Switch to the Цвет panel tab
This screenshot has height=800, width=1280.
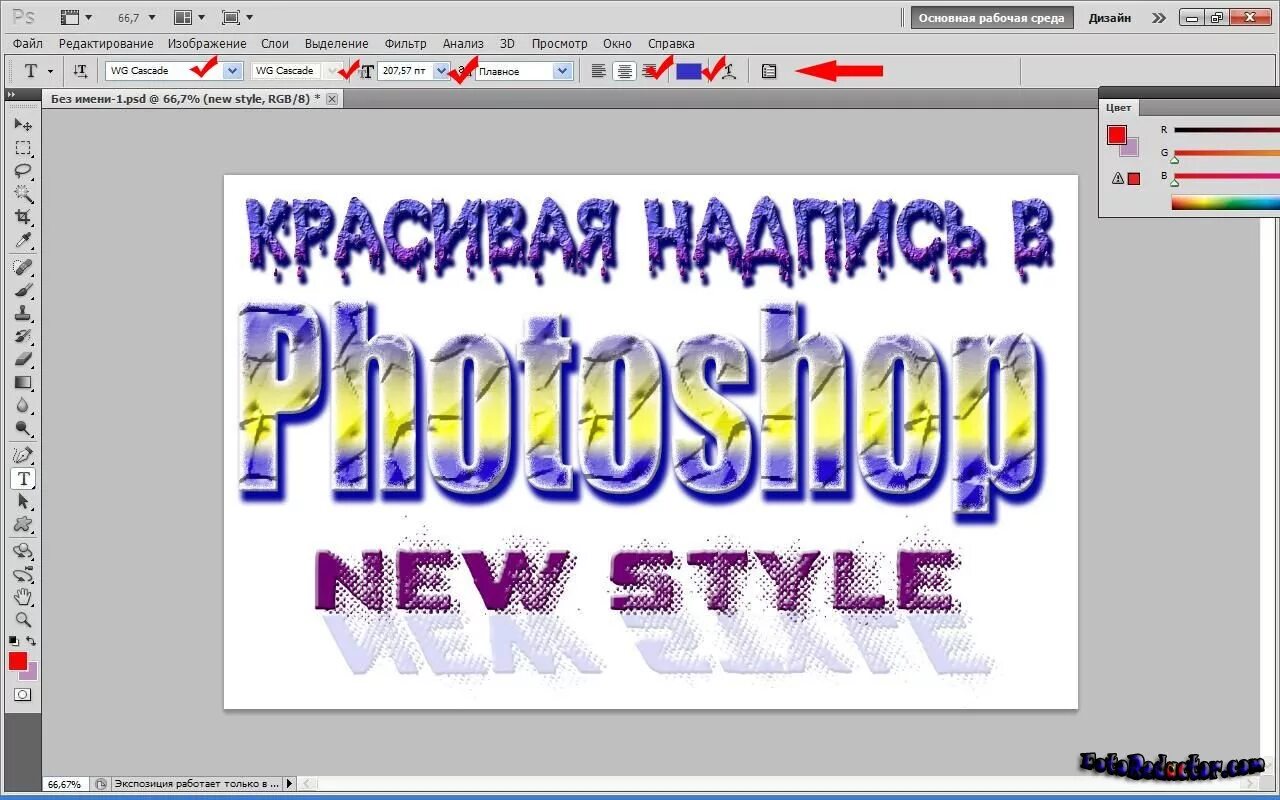(1119, 107)
